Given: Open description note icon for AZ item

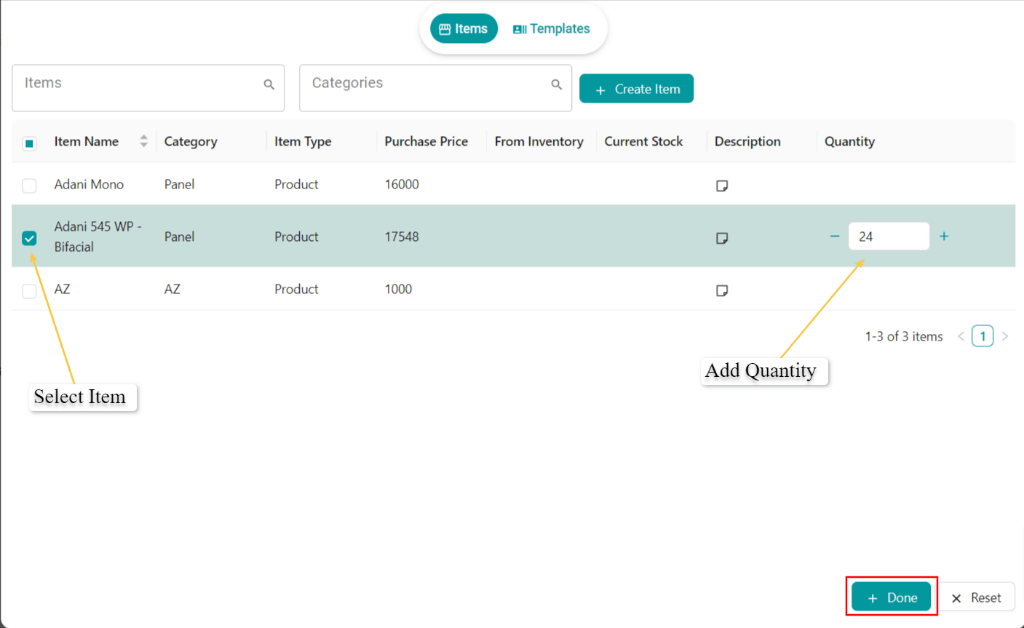Looking at the screenshot, I should (722, 291).
